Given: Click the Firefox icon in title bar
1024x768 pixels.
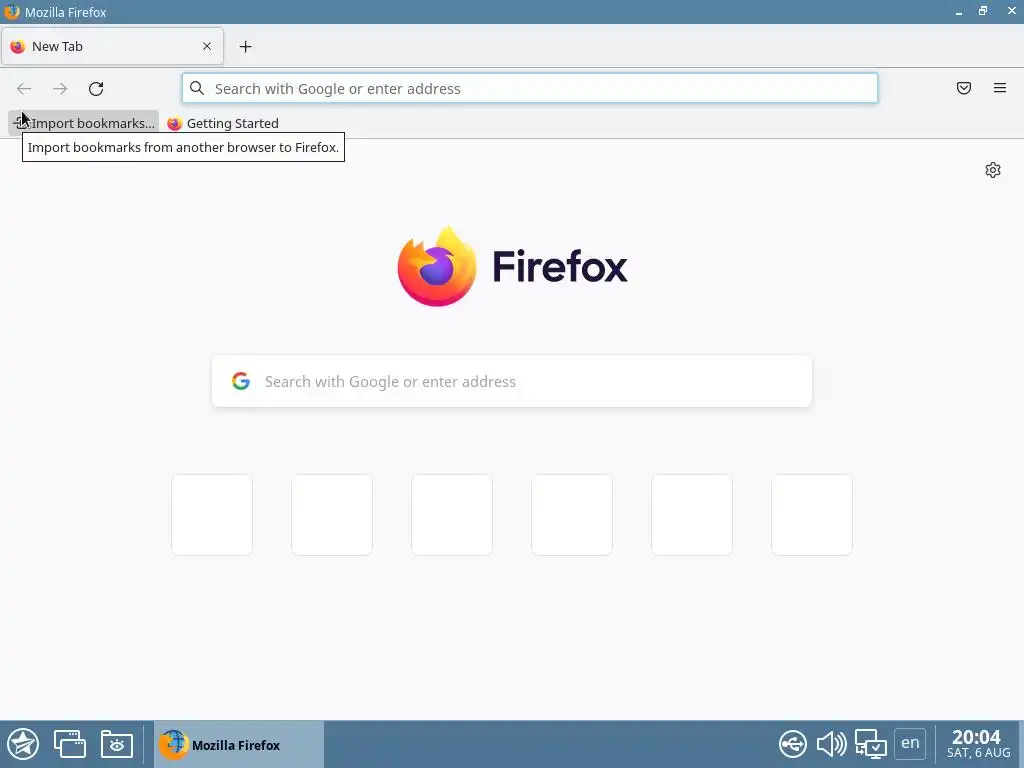Looking at the screenshot, I should coord(12,12).
